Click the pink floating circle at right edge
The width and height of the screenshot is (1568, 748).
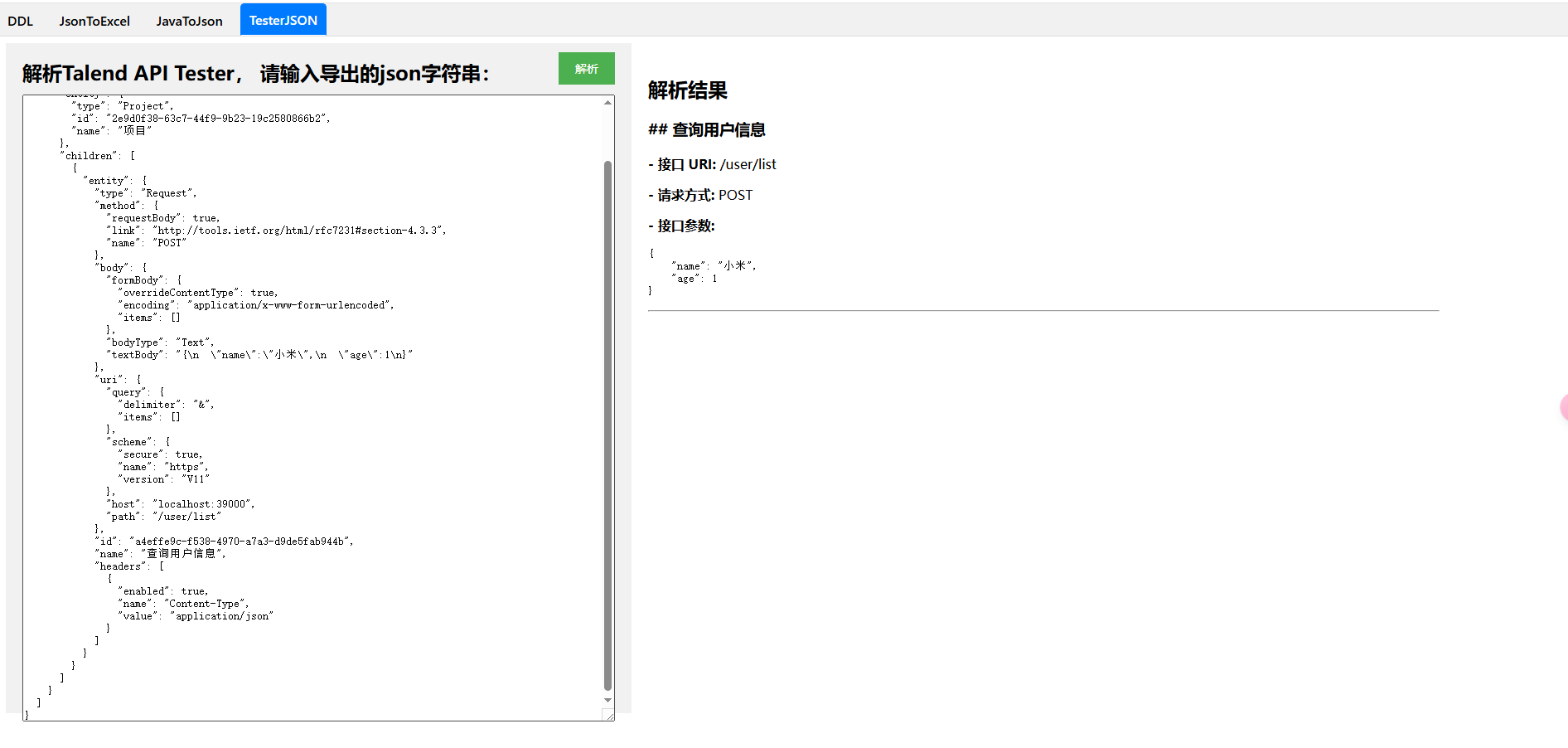tap(1563, 407)
